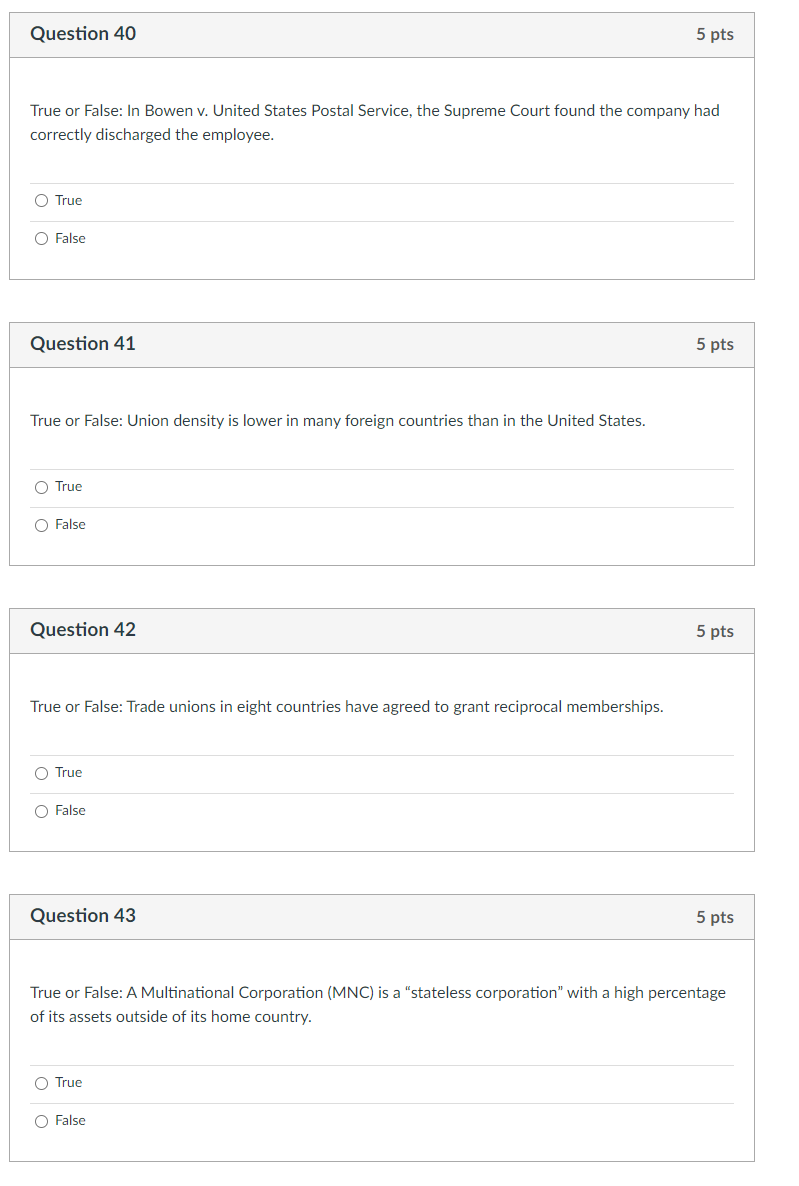The width and height of the screenshot is (799, 1186).
Task: Click the Multinational Corporation question text
Action: [378, 1004]
